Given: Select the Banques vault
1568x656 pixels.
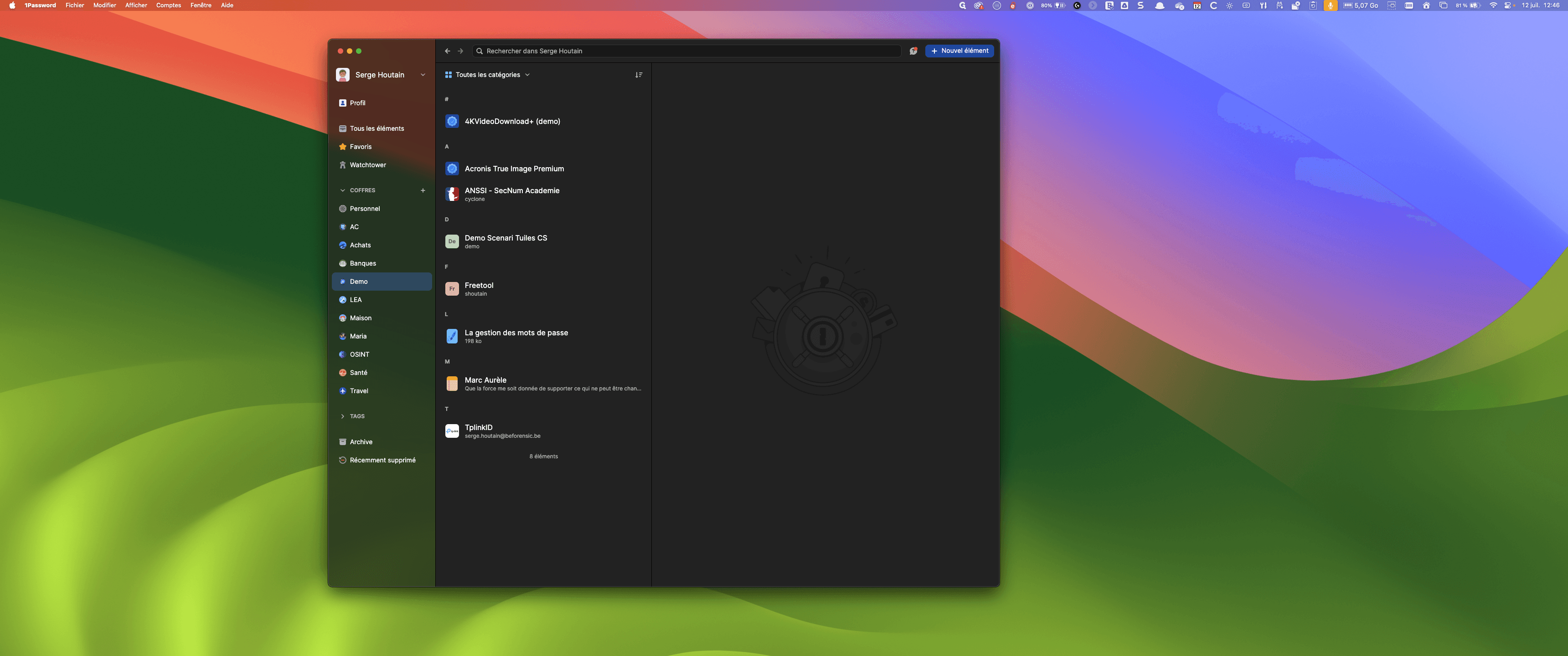Looking at the screenshot, I should (382, 263).
